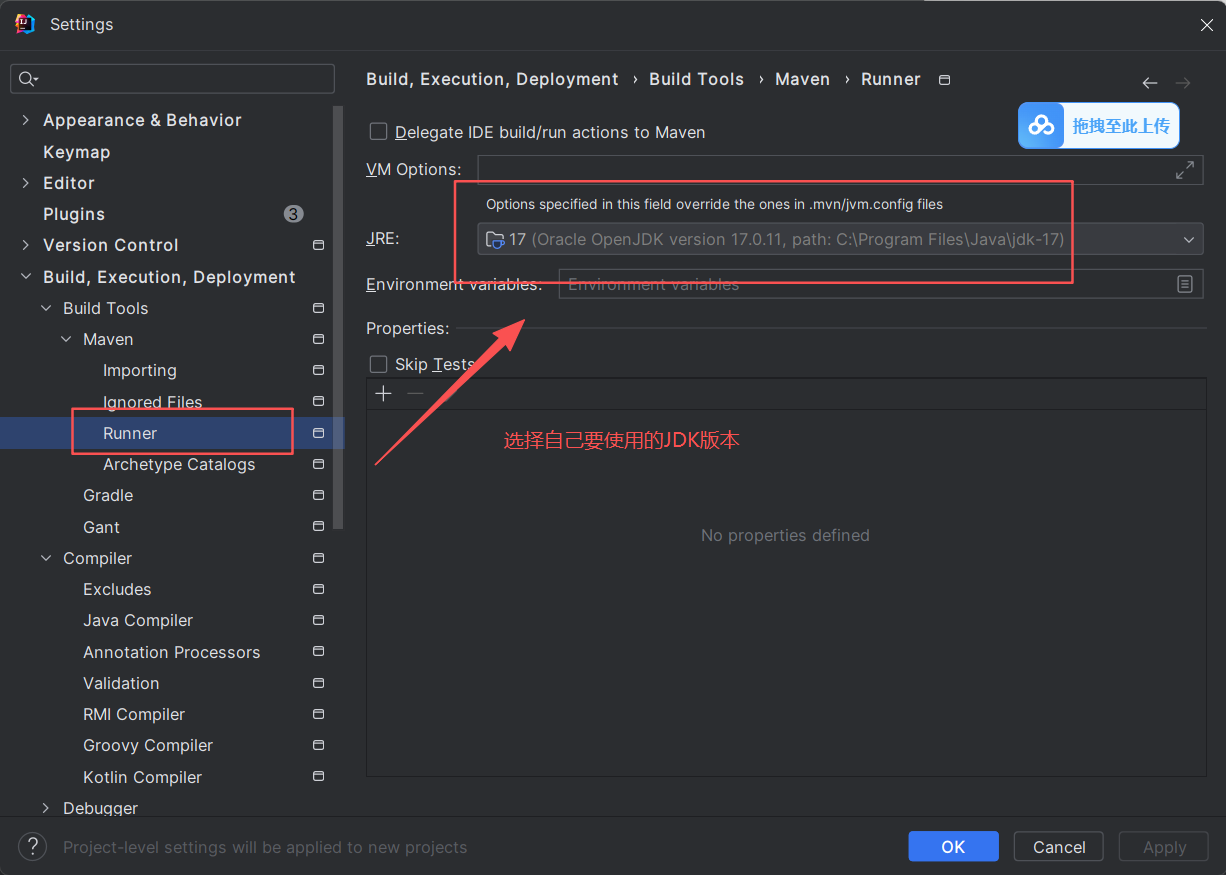Click the Apply button

point(1164,847)
